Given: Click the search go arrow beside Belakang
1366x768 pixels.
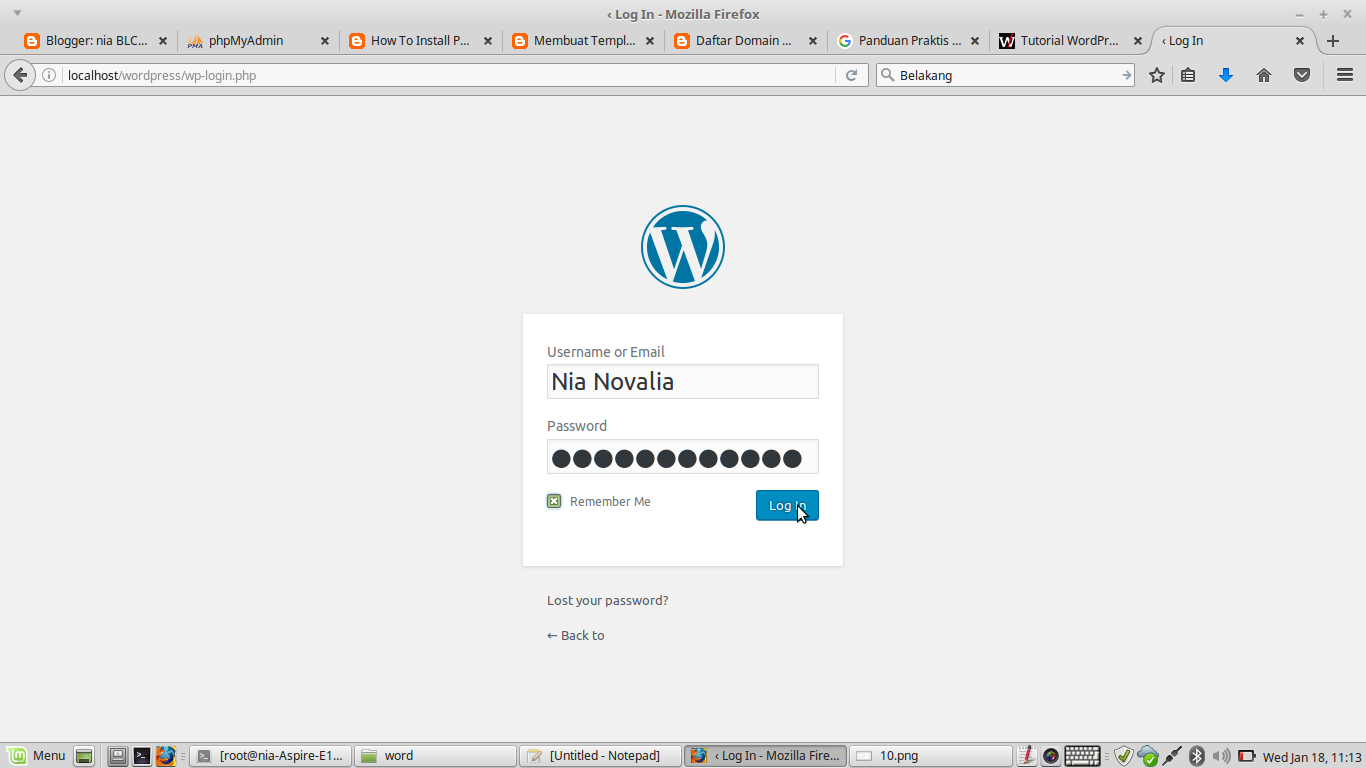Looking at the screenshot, I should tap(1126, 75).
